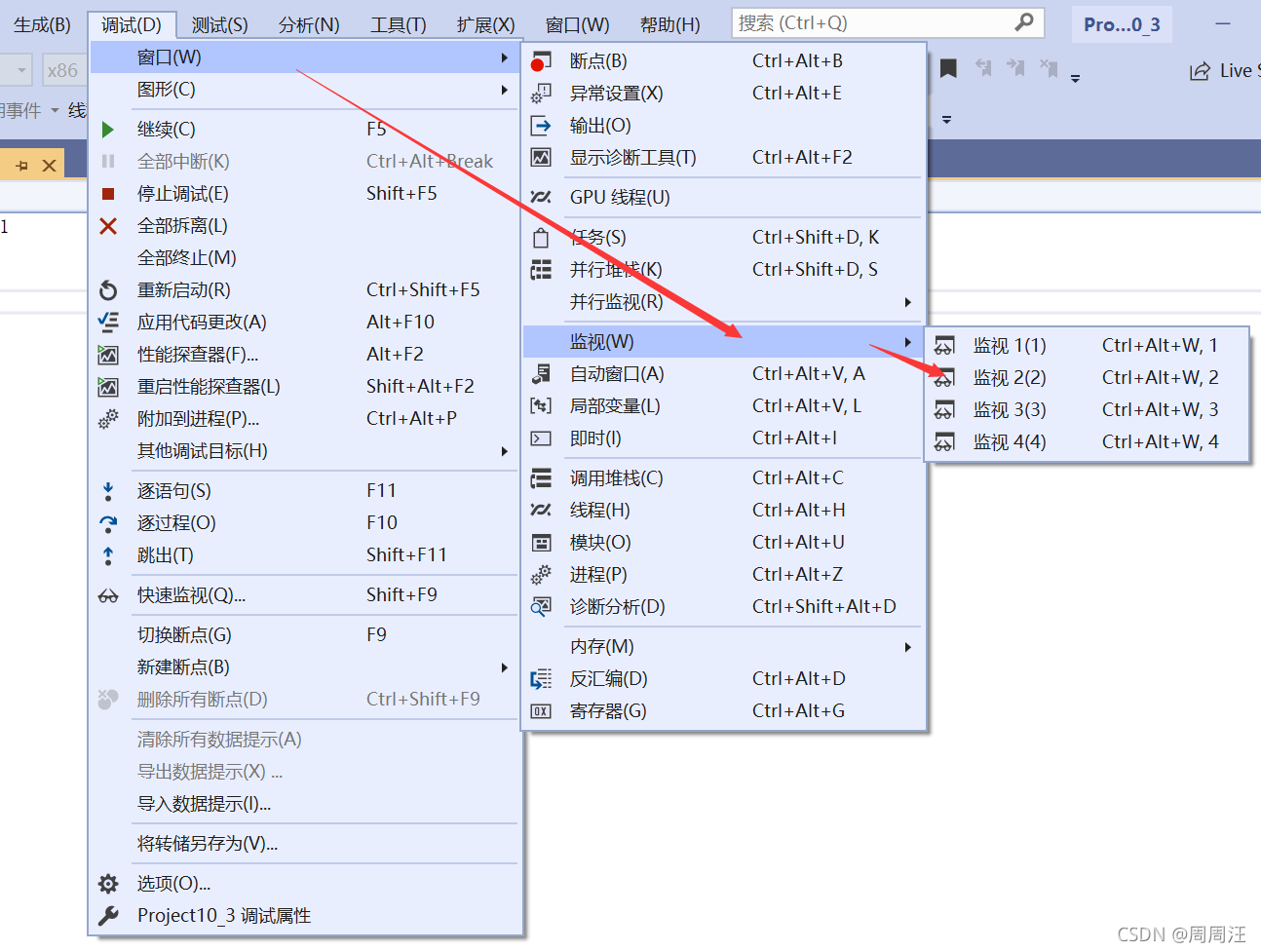Viewport: 1261px width, 952px height.
Task: Click the Breakpoints red dot icon
Action: point(541,62)
